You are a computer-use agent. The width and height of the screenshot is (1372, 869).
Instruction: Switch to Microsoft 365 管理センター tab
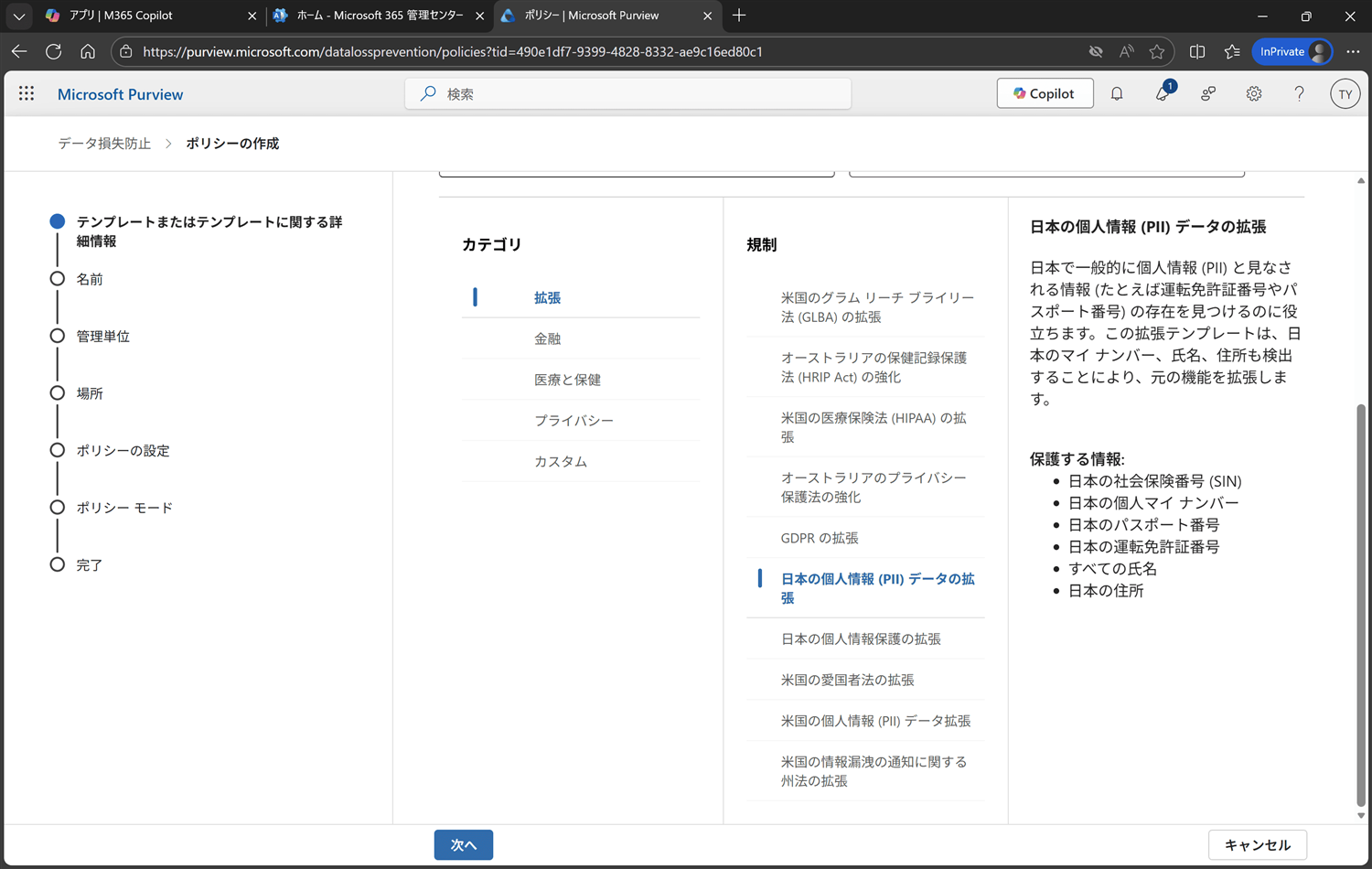click(x=380, y=16)
